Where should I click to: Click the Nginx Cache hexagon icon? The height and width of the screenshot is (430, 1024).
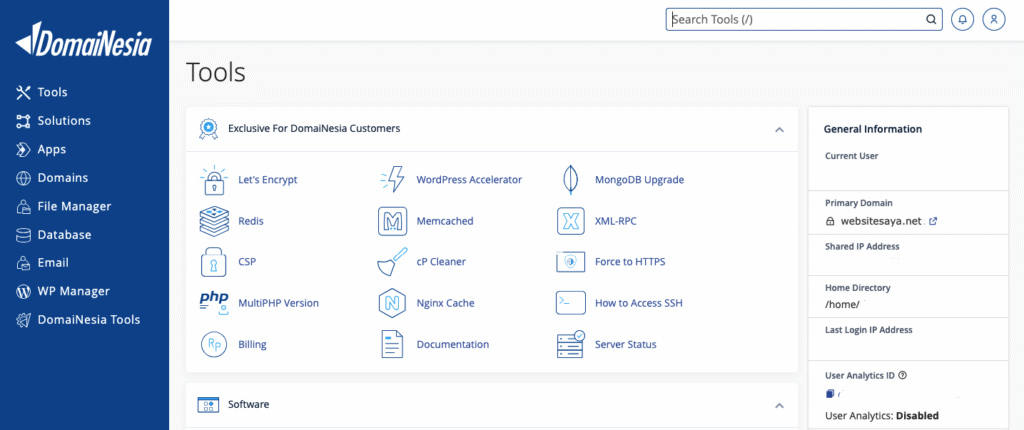click(x=392, y=303)
